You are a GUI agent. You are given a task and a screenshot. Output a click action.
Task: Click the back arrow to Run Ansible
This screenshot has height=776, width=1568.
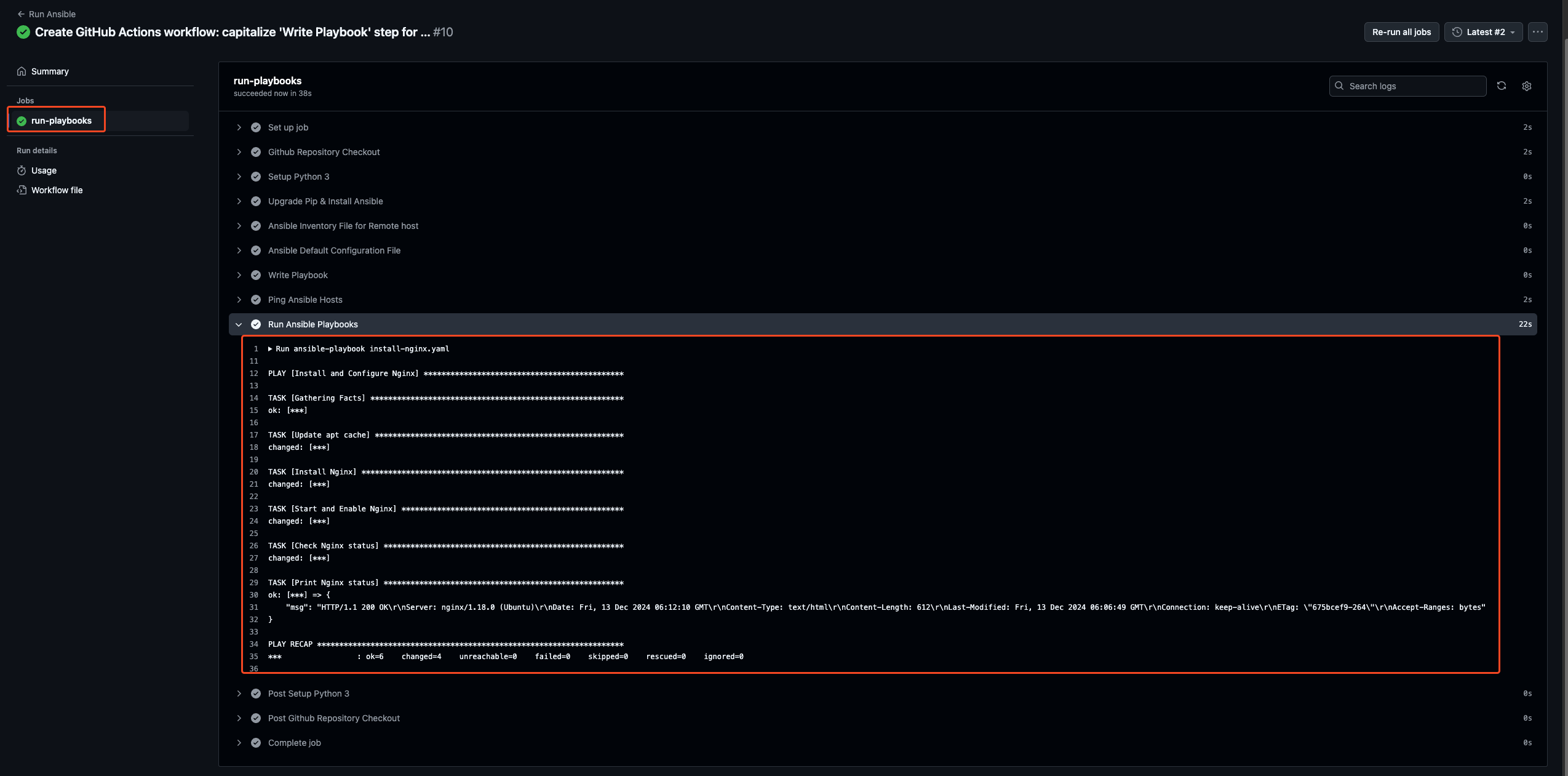[21, 14]
